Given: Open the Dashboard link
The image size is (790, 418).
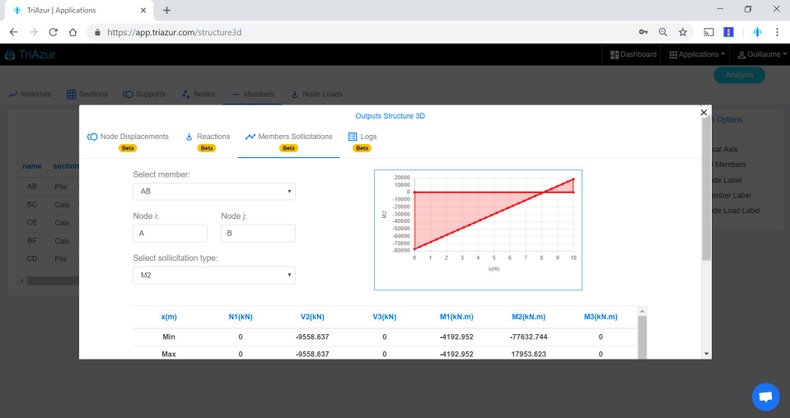Looking at the screenshot, I should pyautogui.click(x=633, y=54).
